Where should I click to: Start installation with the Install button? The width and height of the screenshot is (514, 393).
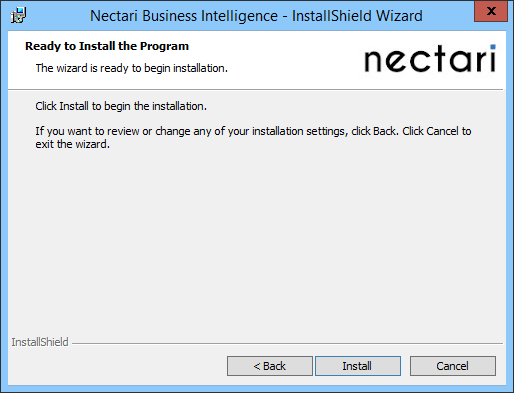tap(358, 366)
